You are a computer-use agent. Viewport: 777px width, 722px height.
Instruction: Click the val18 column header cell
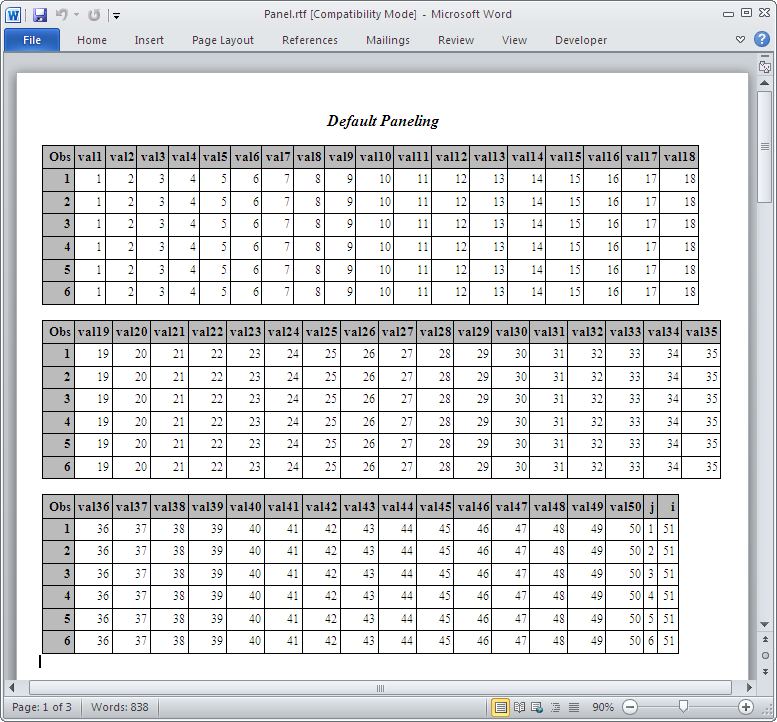679,157
